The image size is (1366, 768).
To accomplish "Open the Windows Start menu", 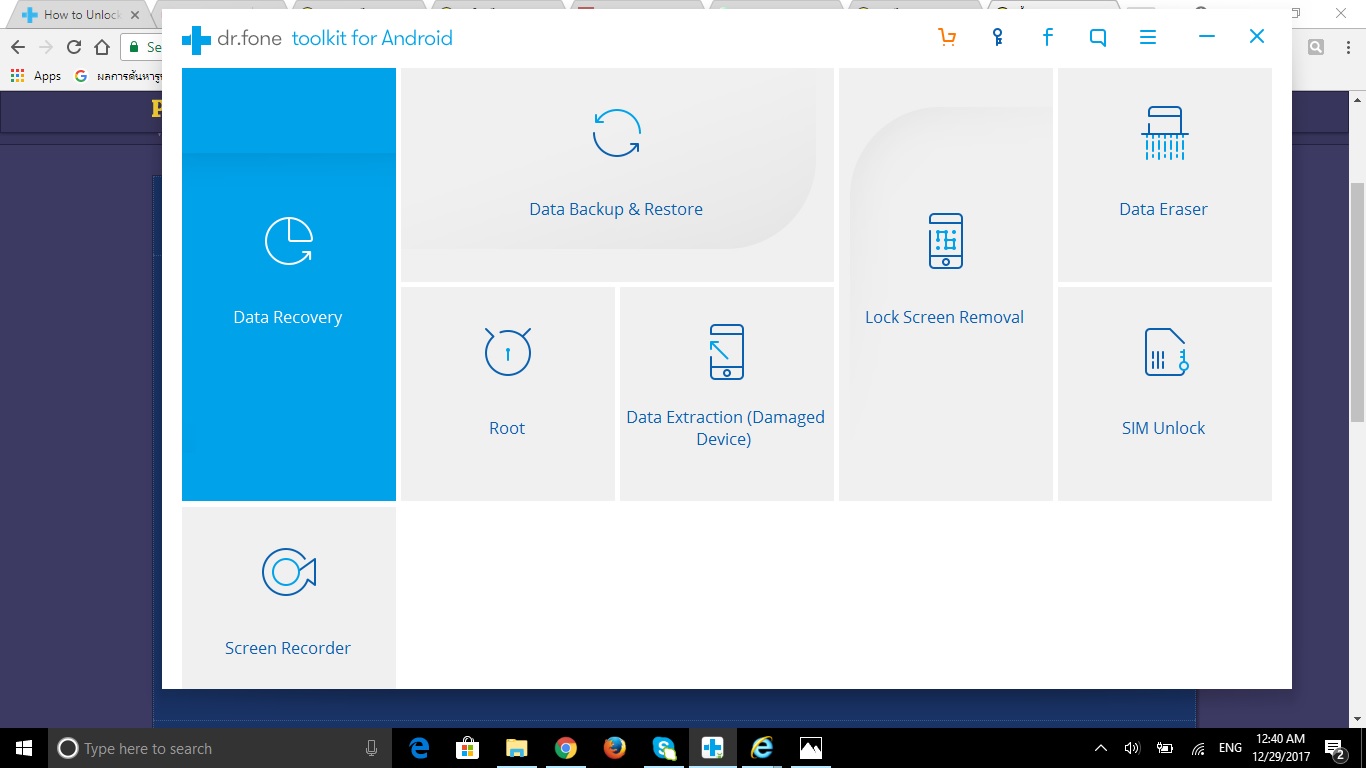I will coord(24,748).
